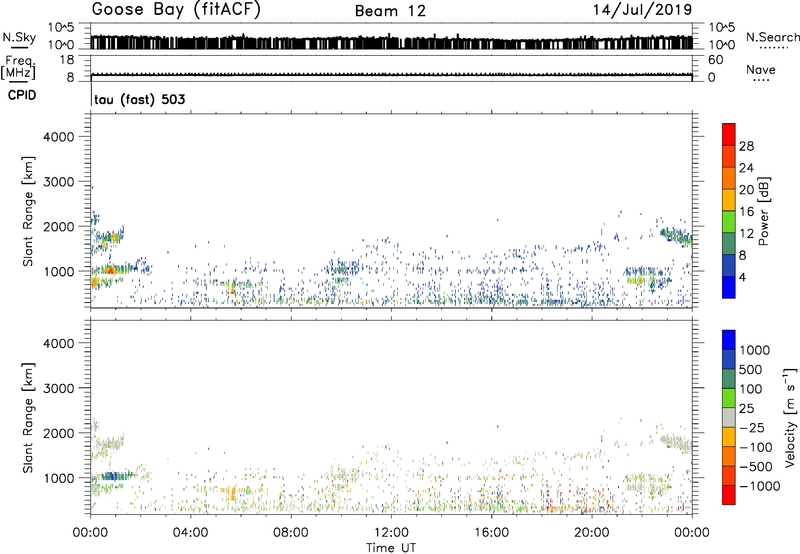Click the '08:00' time axis tick label

tap(291, 533)
